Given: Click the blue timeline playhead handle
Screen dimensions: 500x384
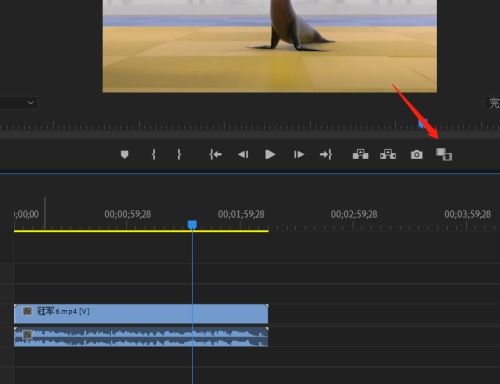Looking at the screenshot, I should (x=192, y=225).
